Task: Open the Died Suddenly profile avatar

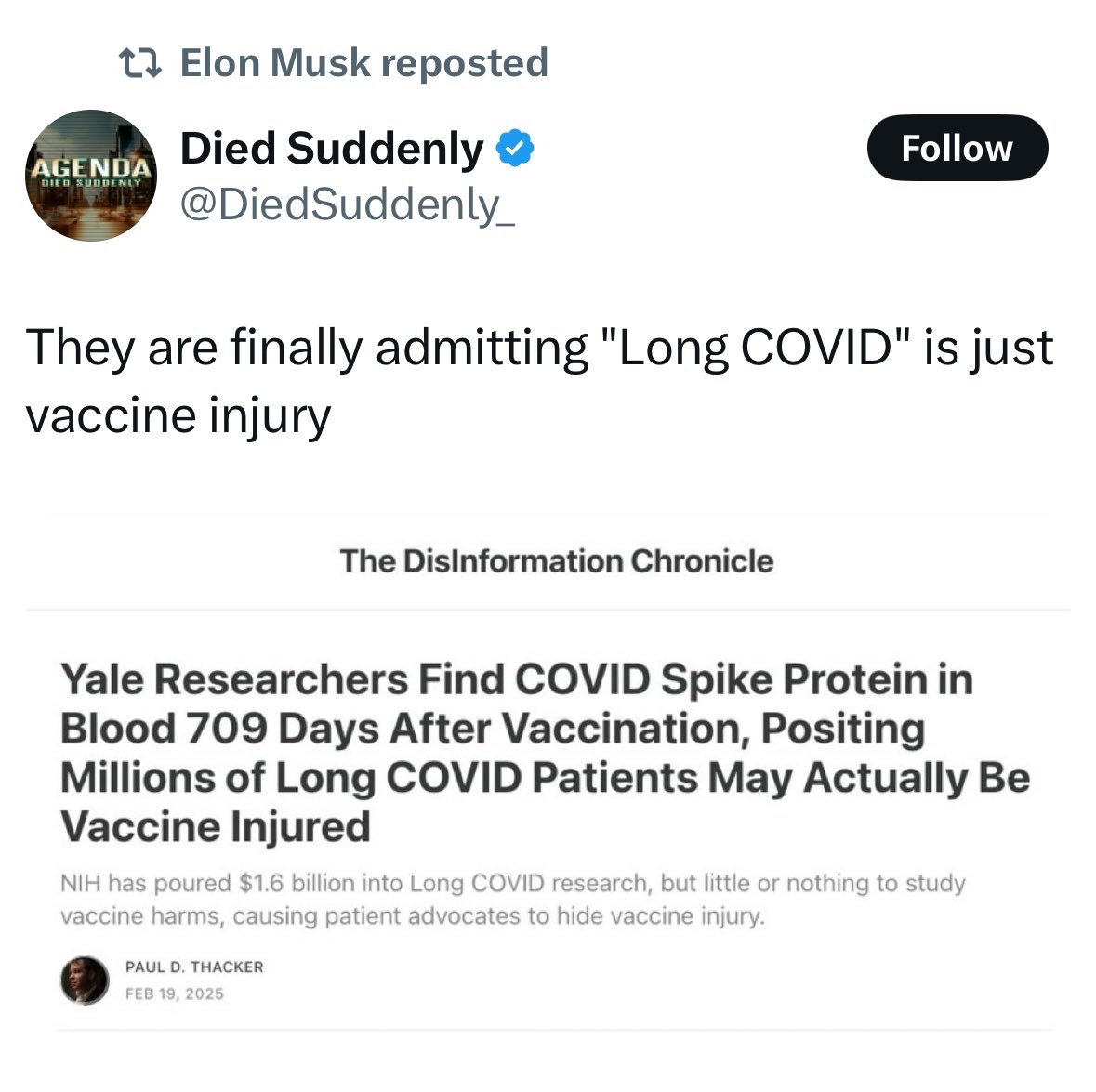Action: click(x=90, y=176)
